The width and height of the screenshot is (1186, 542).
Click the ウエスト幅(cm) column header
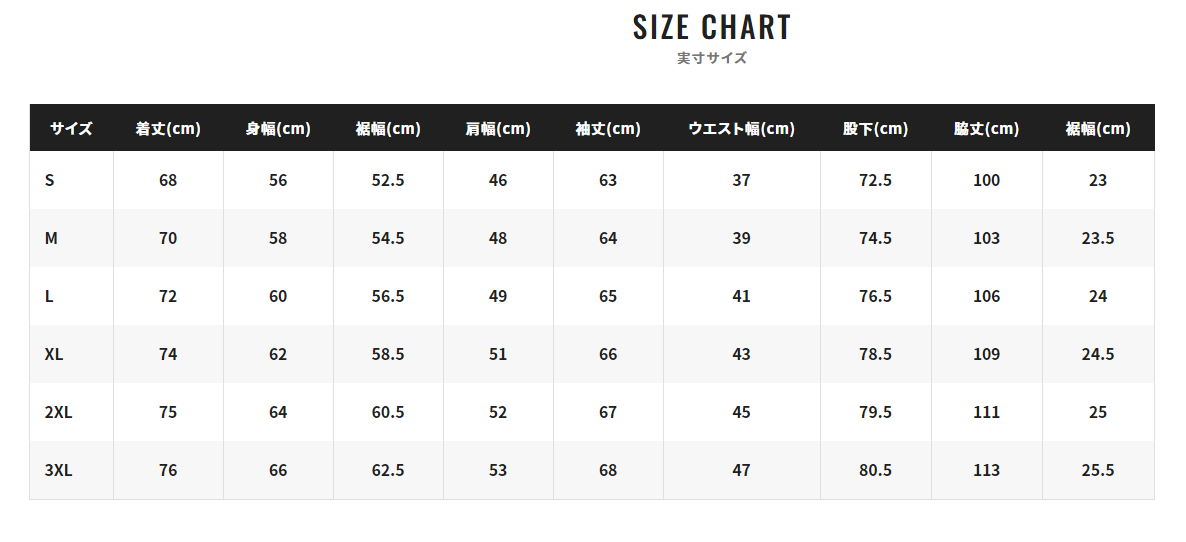point(741,128)
